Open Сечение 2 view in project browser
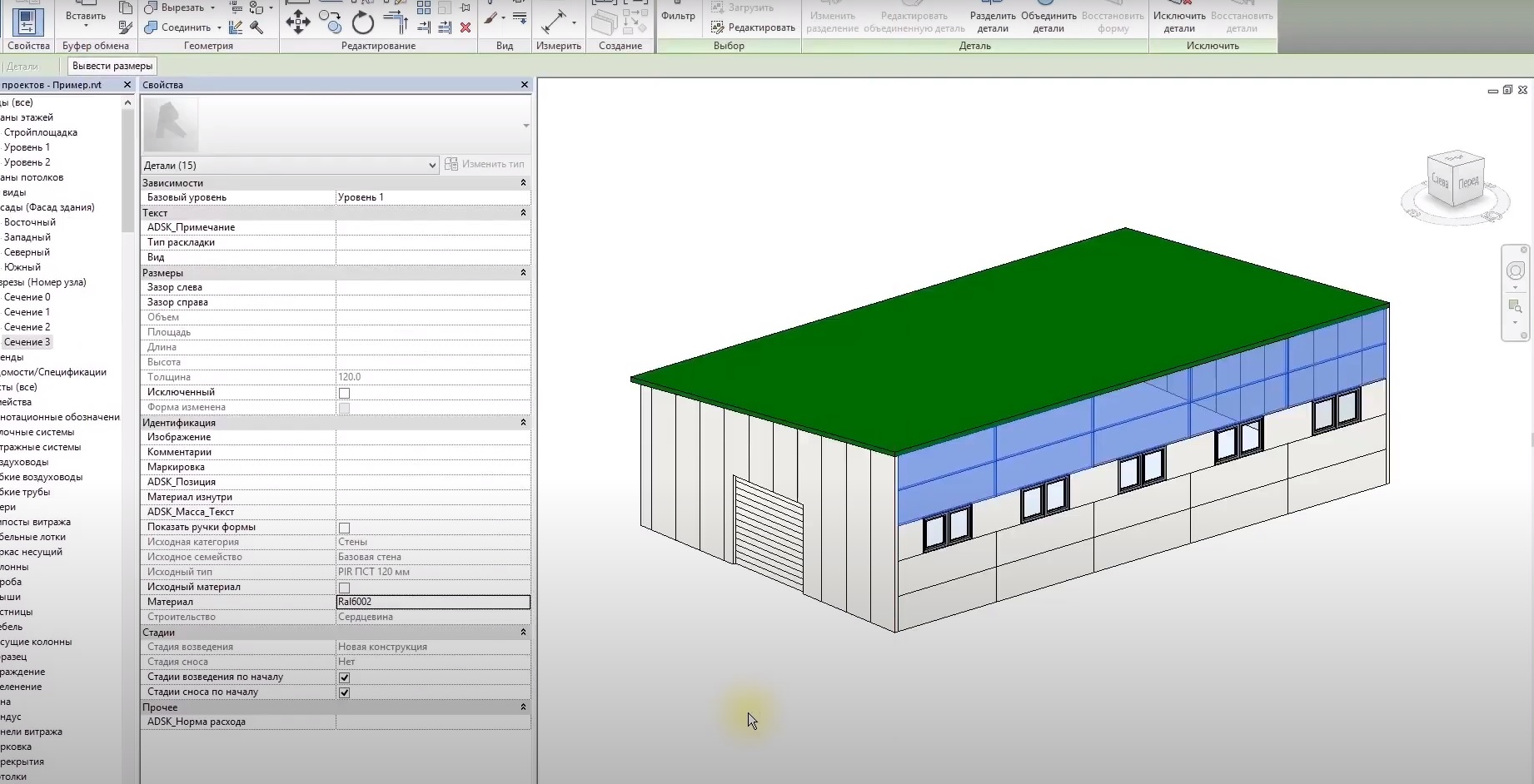The image size is (1534, 784). click(27, 327)
